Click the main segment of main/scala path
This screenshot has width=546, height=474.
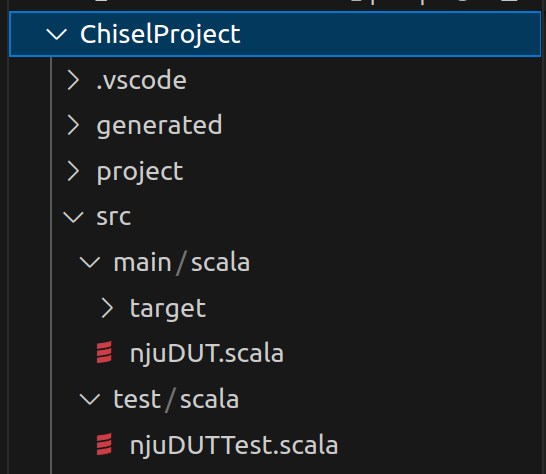pyautogui.click(x=142, y=262)
